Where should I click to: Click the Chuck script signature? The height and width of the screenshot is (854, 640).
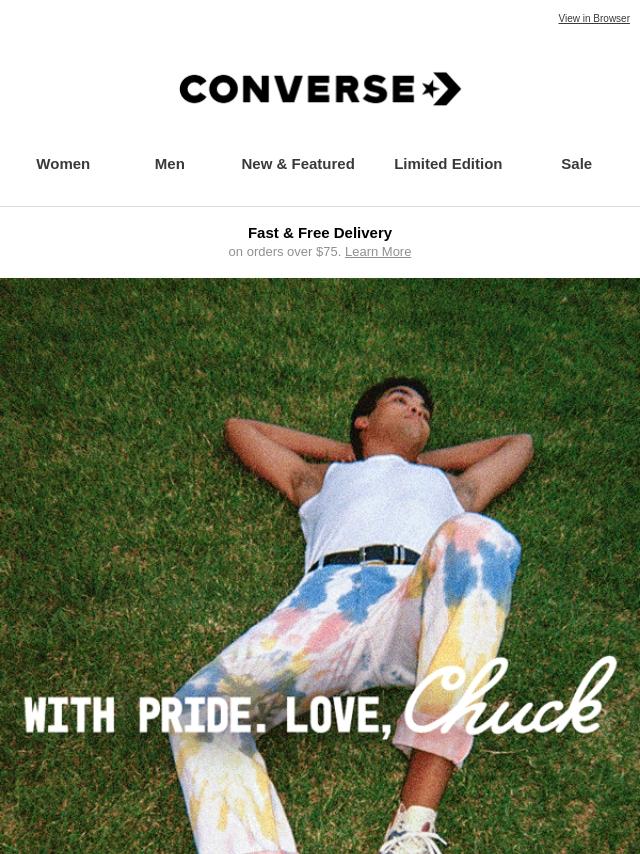click(510, 698)
